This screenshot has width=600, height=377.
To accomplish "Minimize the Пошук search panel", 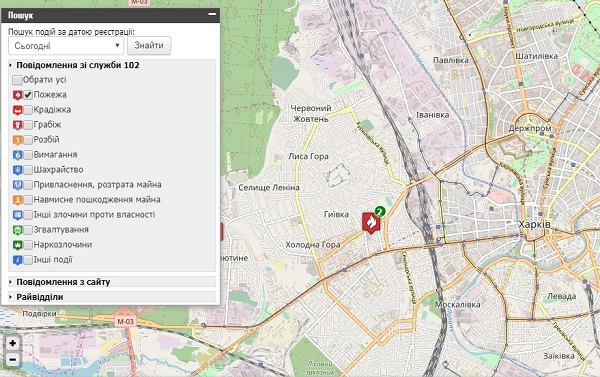I will 212,15.
